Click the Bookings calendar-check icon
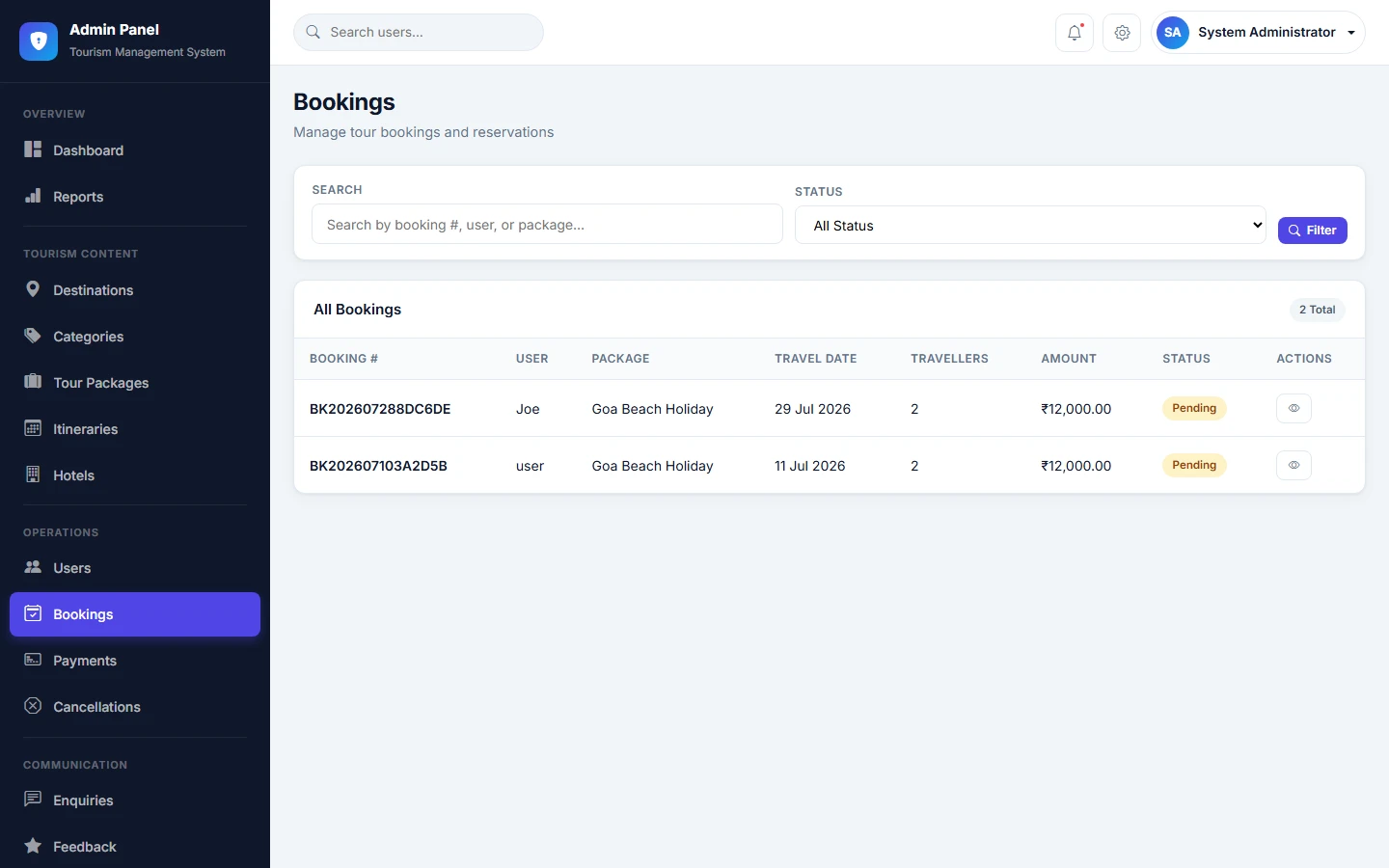 [33, 613]
